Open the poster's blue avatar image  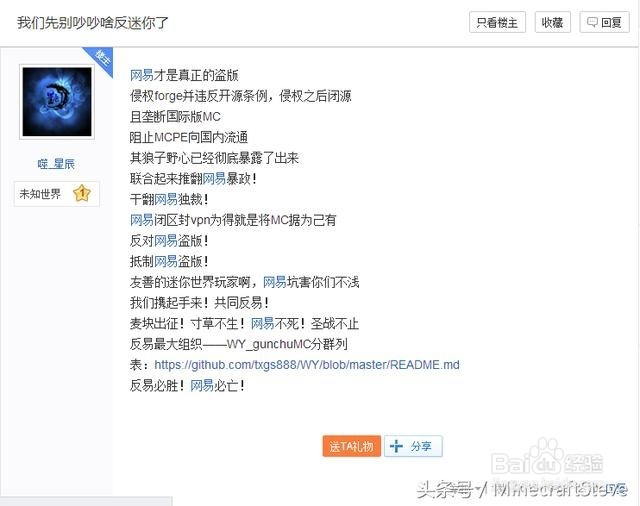(57, 102)
